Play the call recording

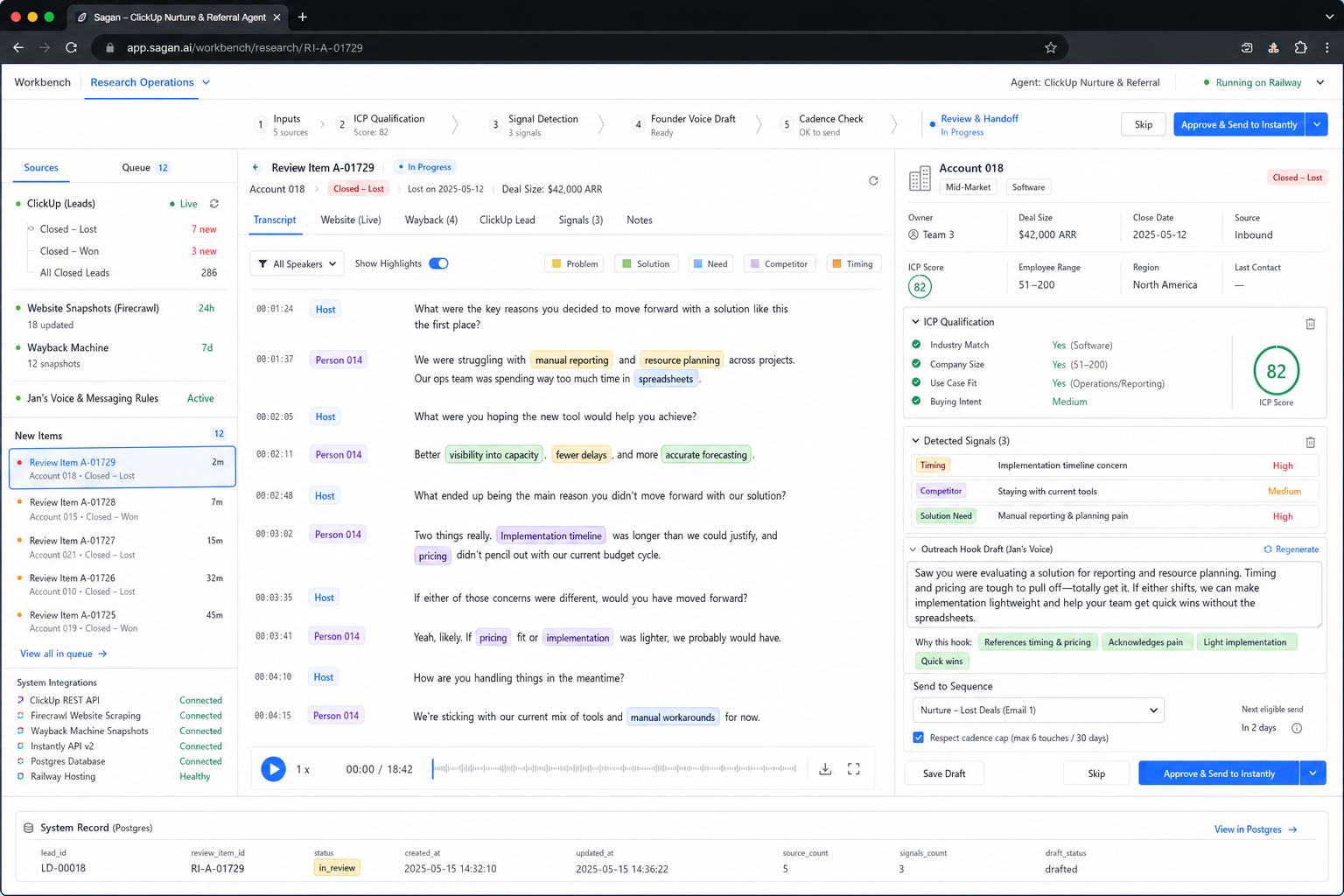pyautogui.click(x=273, y=769)
